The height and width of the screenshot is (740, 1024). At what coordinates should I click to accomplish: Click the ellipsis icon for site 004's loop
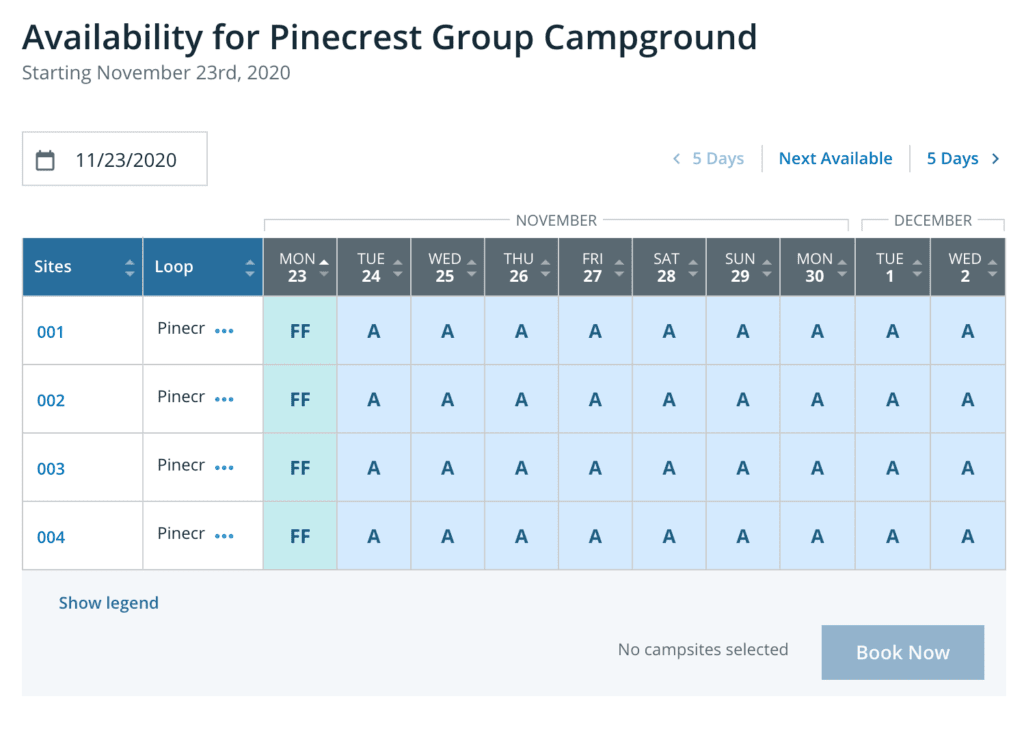point(226,535)
